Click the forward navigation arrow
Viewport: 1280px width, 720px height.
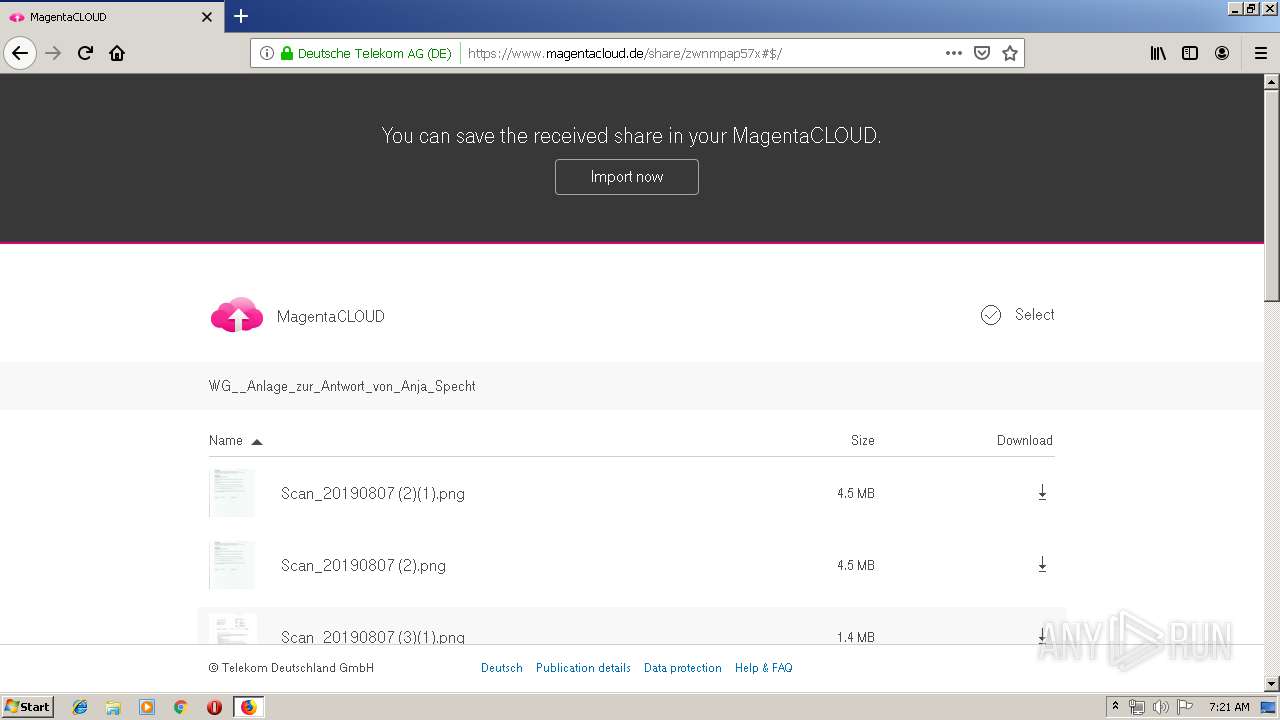(54, 53)
